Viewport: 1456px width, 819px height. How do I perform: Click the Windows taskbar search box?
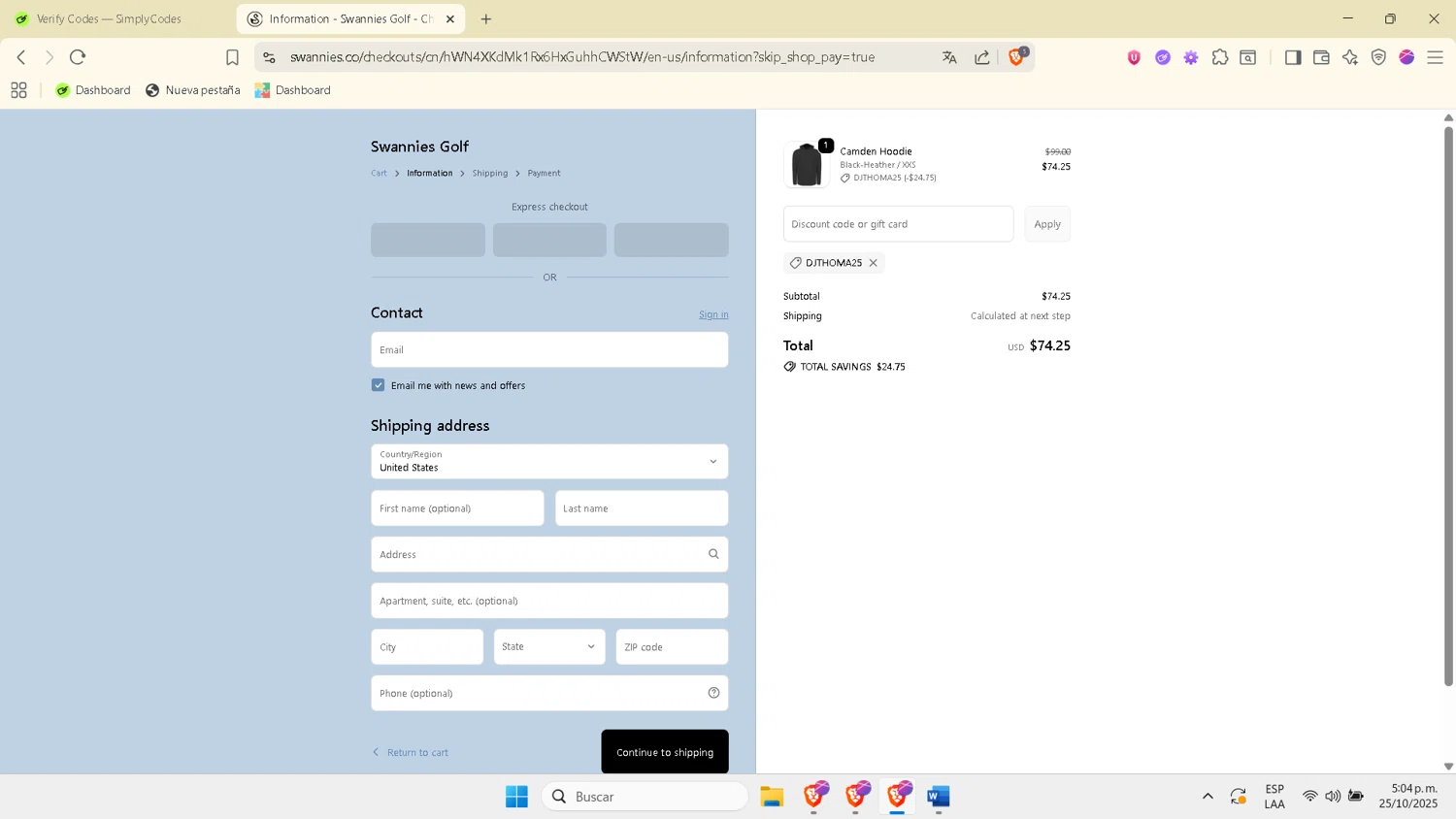pyautogui.click(x=645, y=797)
